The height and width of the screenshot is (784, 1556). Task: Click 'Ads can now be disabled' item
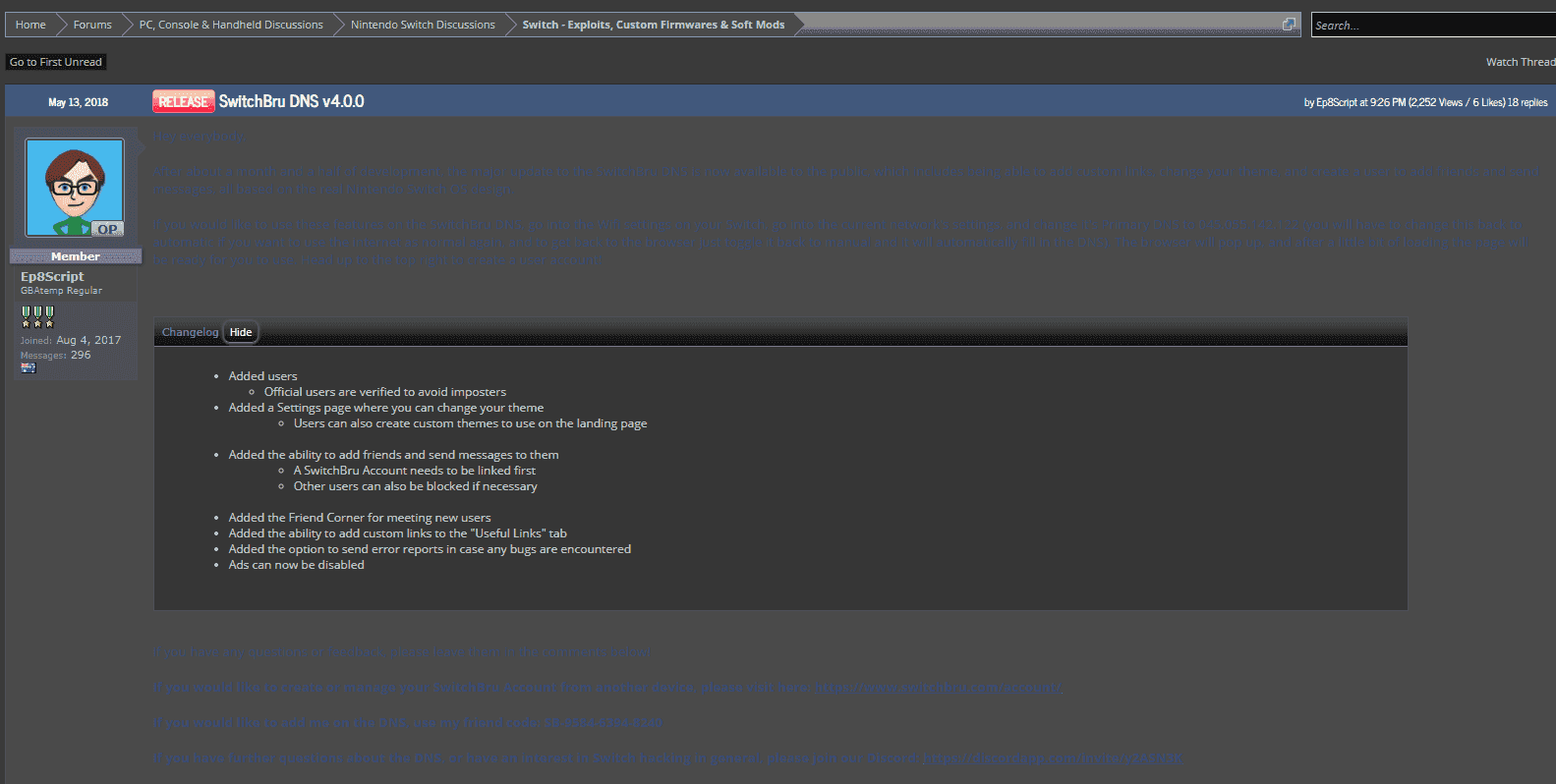pyautogui.click(x=296, y=565)
